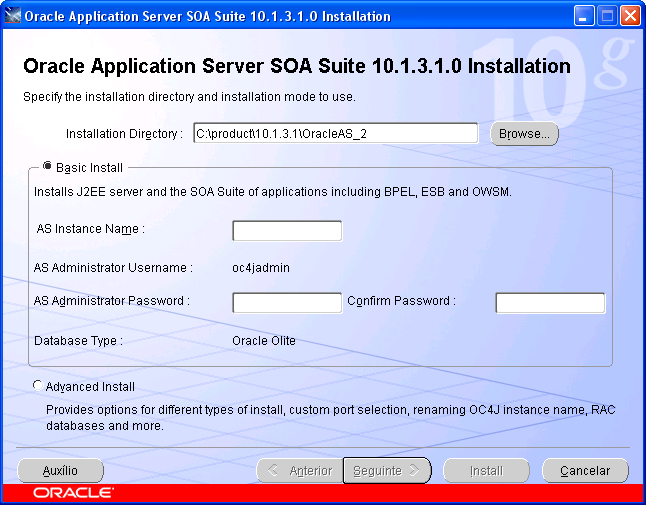Open help with the Auxilio button
This screenshot has width=646, height=505.
point(60,470)
